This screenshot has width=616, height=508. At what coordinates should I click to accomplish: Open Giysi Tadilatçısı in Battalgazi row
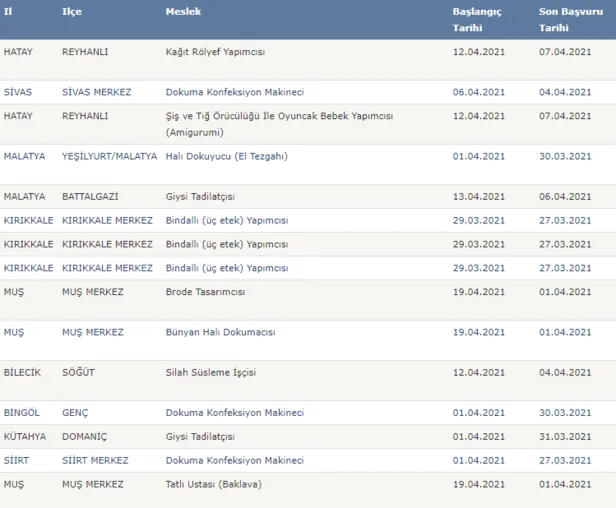click(x=200, y=196)
